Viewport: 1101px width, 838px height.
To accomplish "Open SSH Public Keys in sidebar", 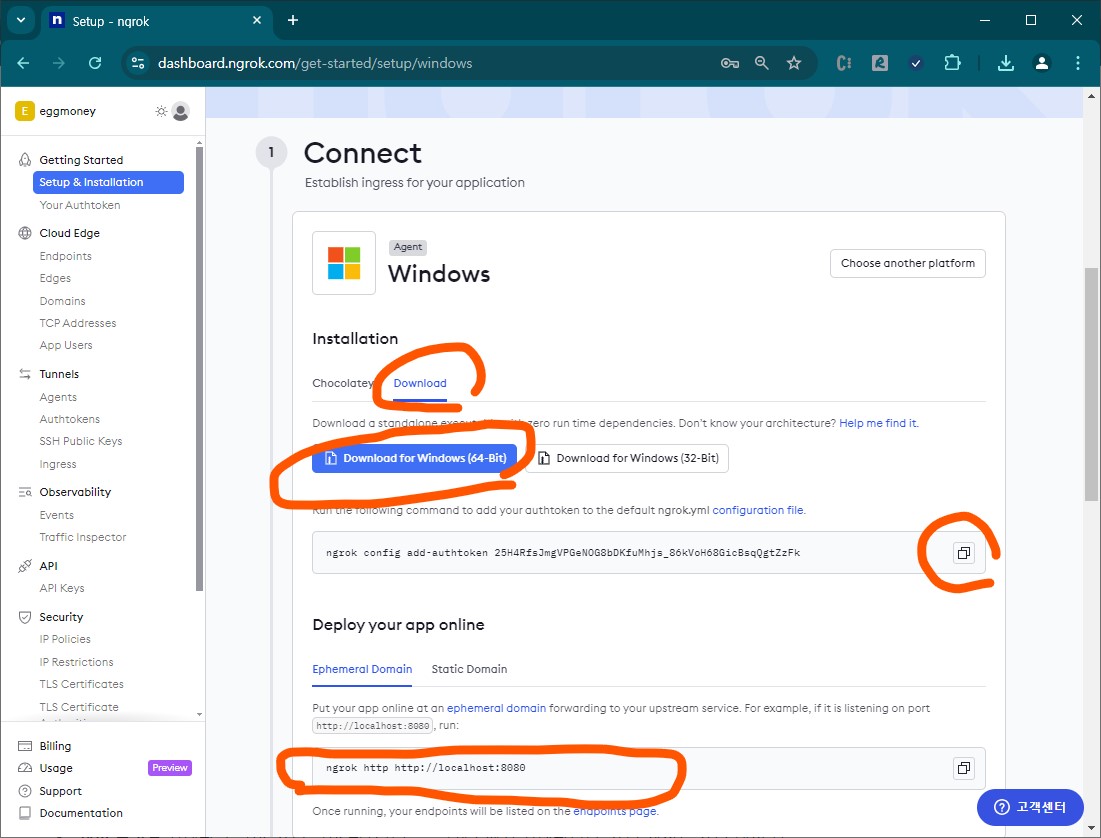I will [81, 441].
